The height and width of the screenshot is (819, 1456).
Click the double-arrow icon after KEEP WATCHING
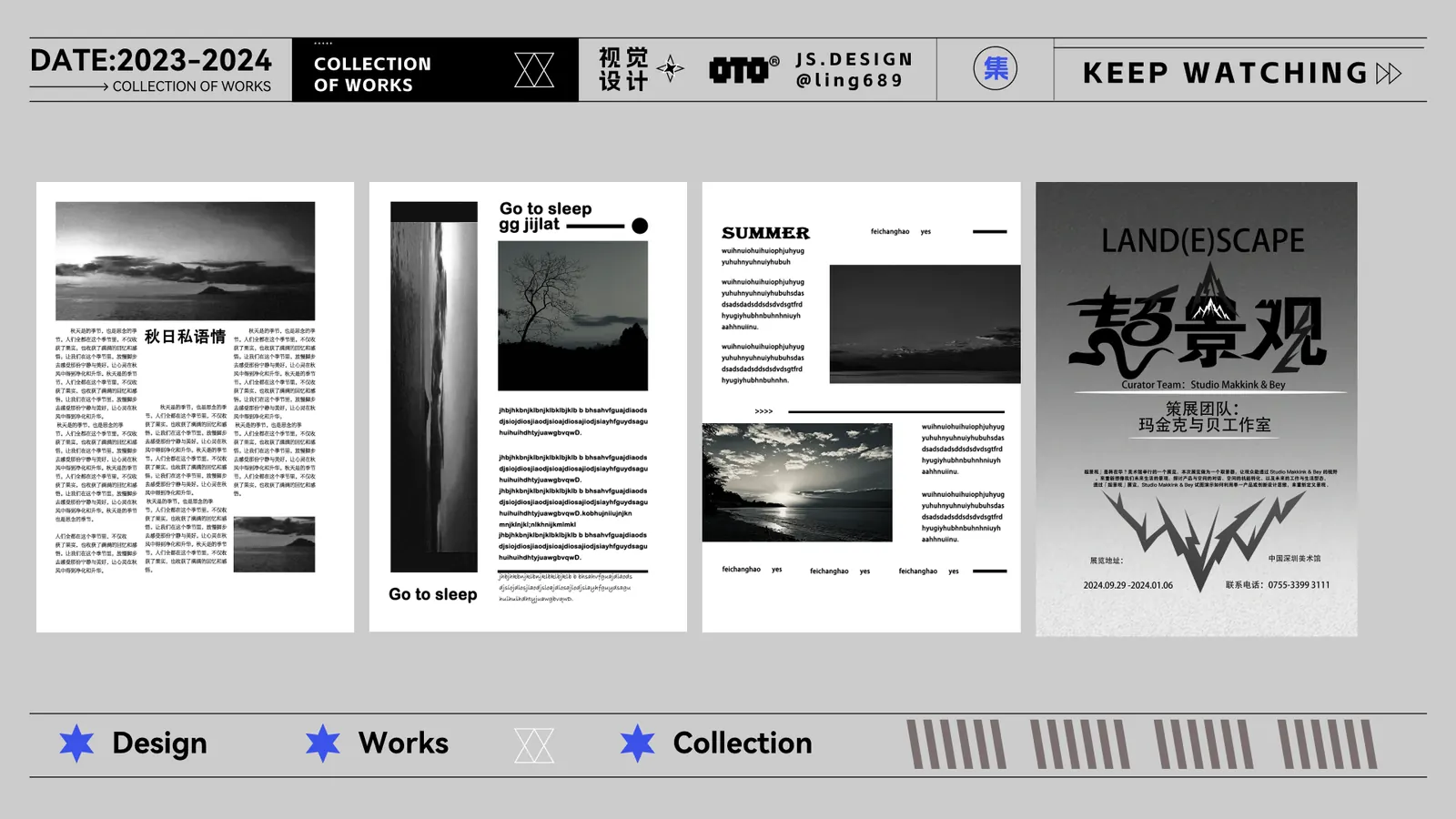(x=1389, y=74)
